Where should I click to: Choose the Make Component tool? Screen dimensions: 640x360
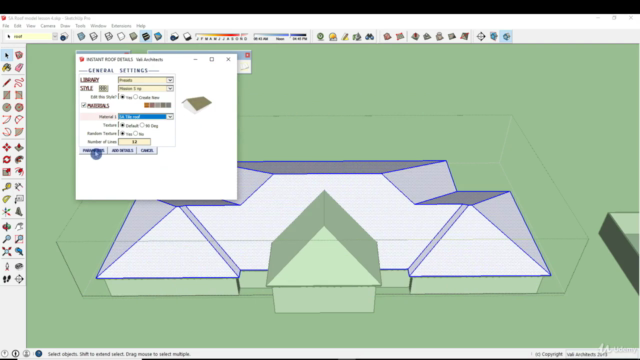tap(19, 55)
